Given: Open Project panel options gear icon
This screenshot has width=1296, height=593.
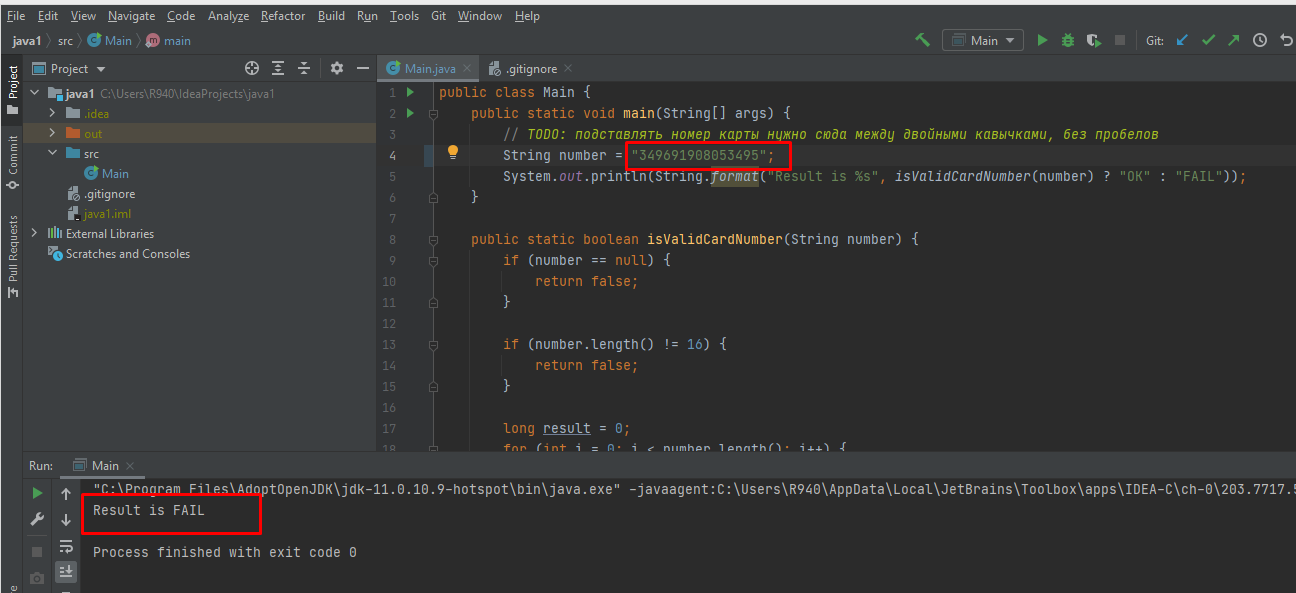Looking at the screenshot, I should [337, 68].
